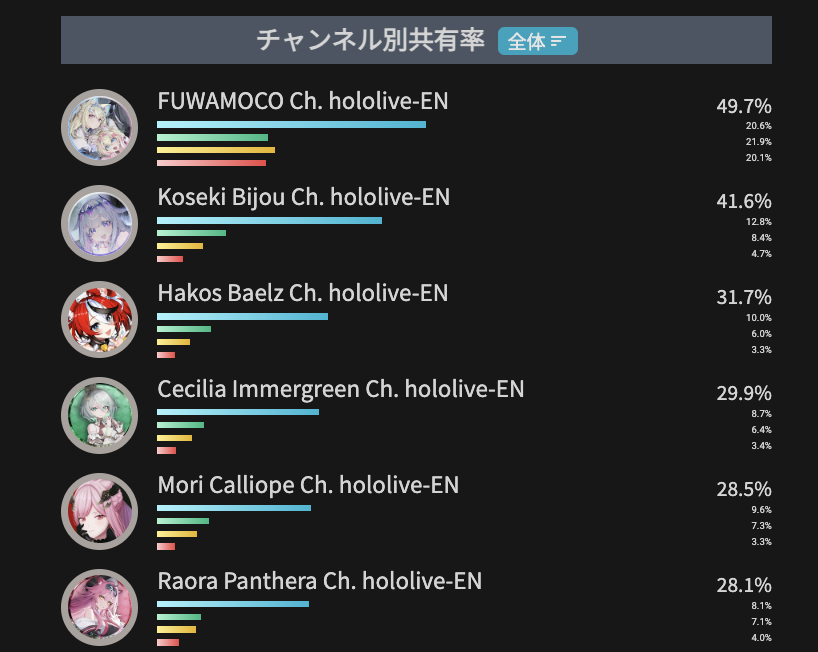Screen dimensions: 818x652
Task: Click Cecilia Immergreen channel avatar
Action: pyautogui.click(x=100, y=415)
